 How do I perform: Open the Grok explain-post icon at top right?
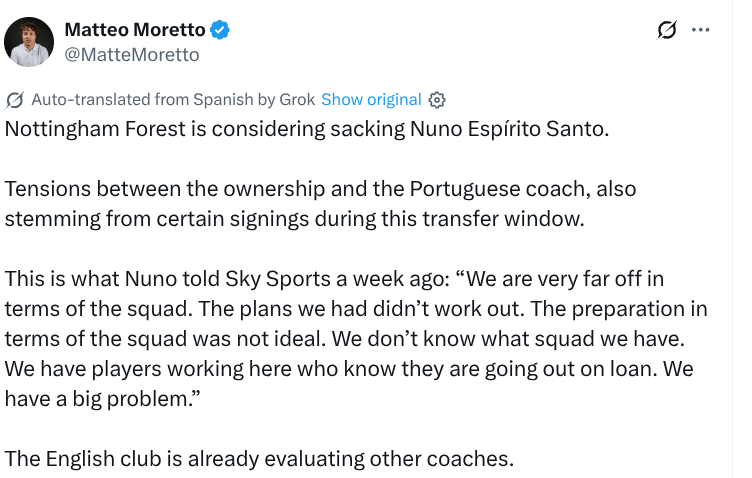tap(667, 30)
